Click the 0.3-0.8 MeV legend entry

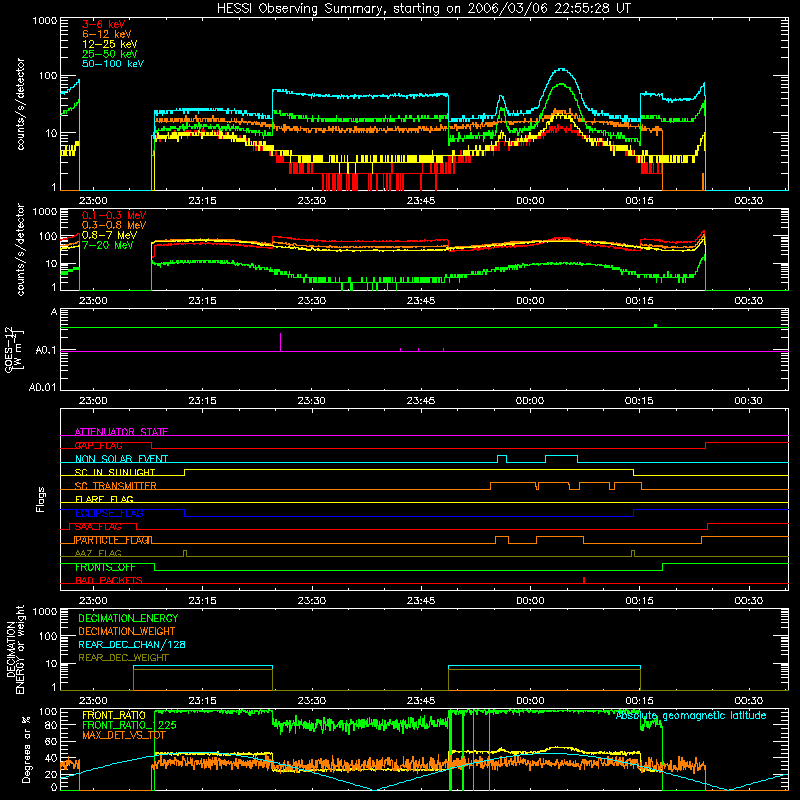click(114, 225)
